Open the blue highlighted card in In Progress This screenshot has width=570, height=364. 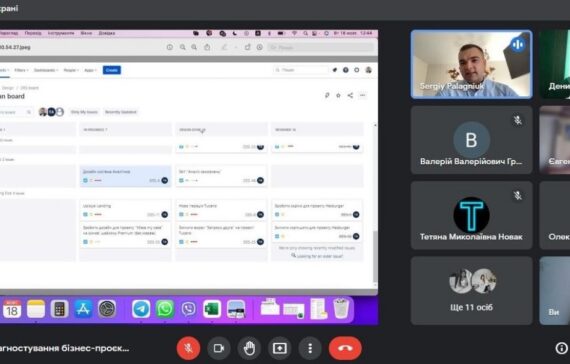(x=125, y=176)
